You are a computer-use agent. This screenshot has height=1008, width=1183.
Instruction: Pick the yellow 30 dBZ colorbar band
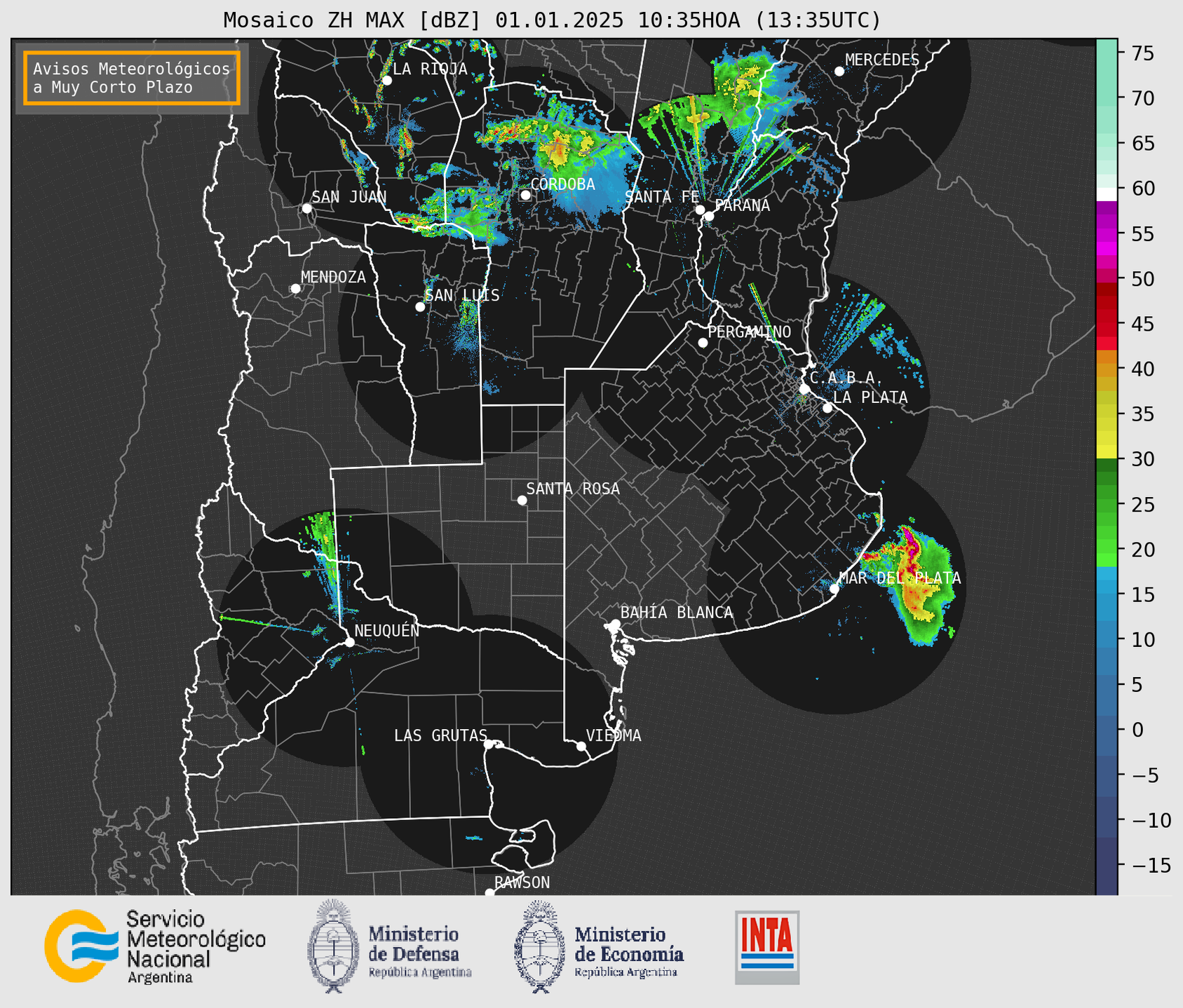click(1107, 453)
